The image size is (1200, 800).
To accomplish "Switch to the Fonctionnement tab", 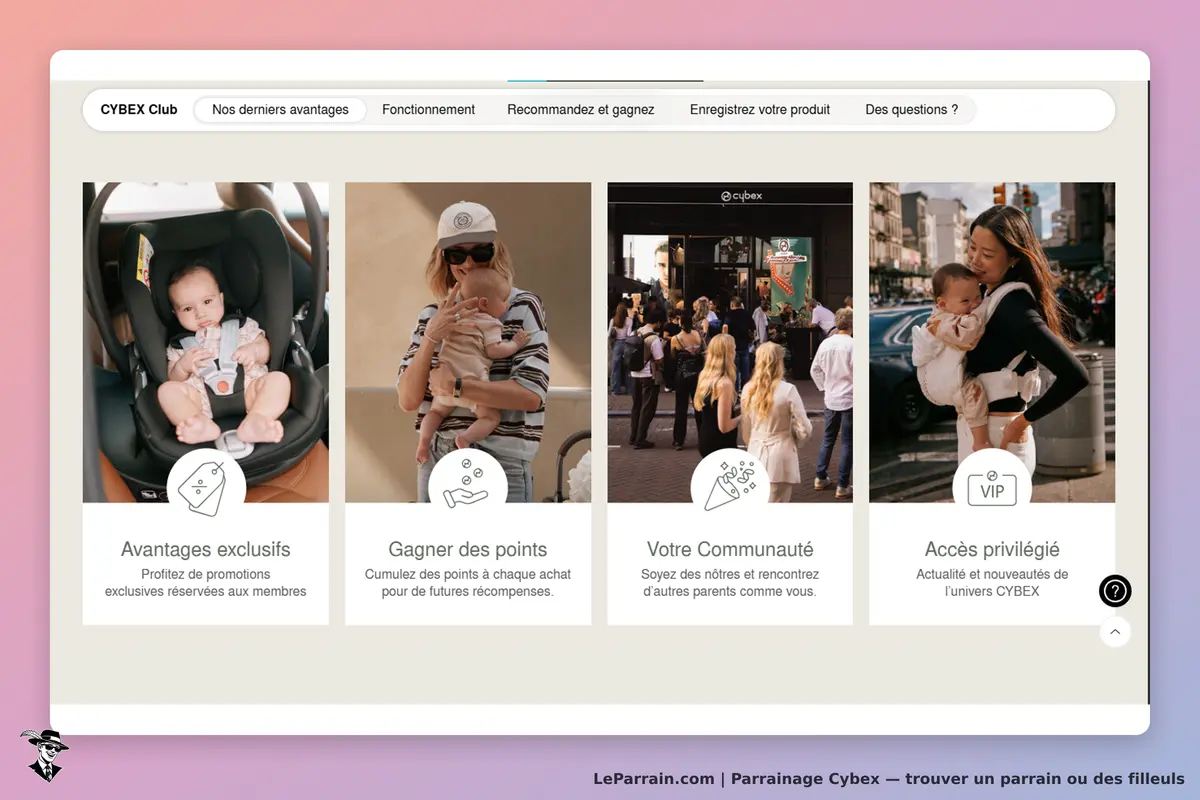I will tap(428, 110).
